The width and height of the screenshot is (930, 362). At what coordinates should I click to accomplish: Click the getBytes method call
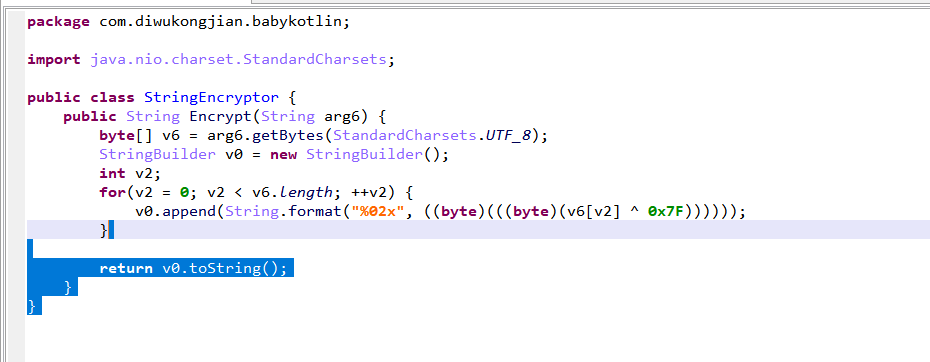click(288, 135)
